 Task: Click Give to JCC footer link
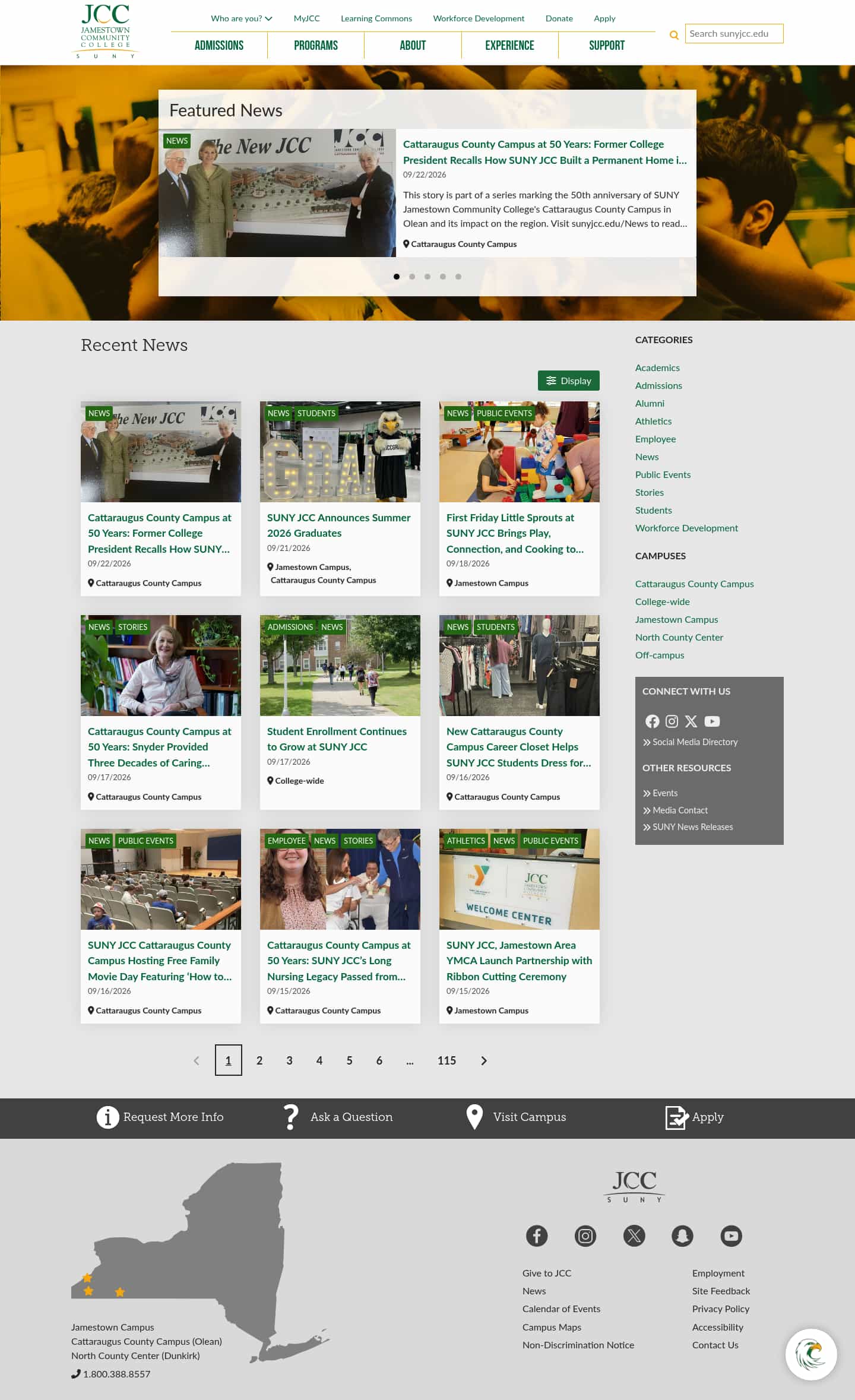click(x=547, y=1273)
